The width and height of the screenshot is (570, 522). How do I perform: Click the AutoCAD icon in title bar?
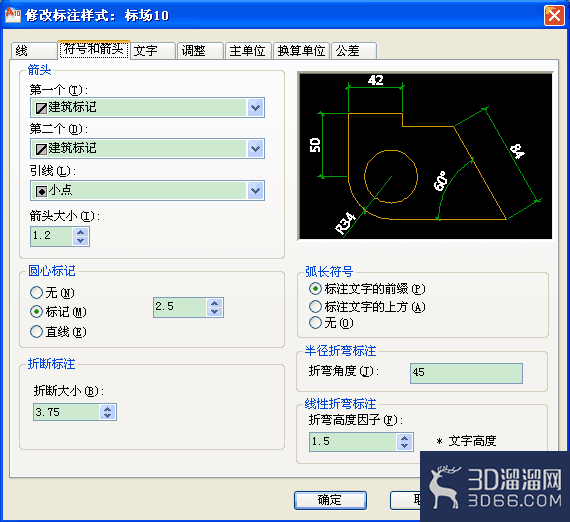click(x=13, y=15)
